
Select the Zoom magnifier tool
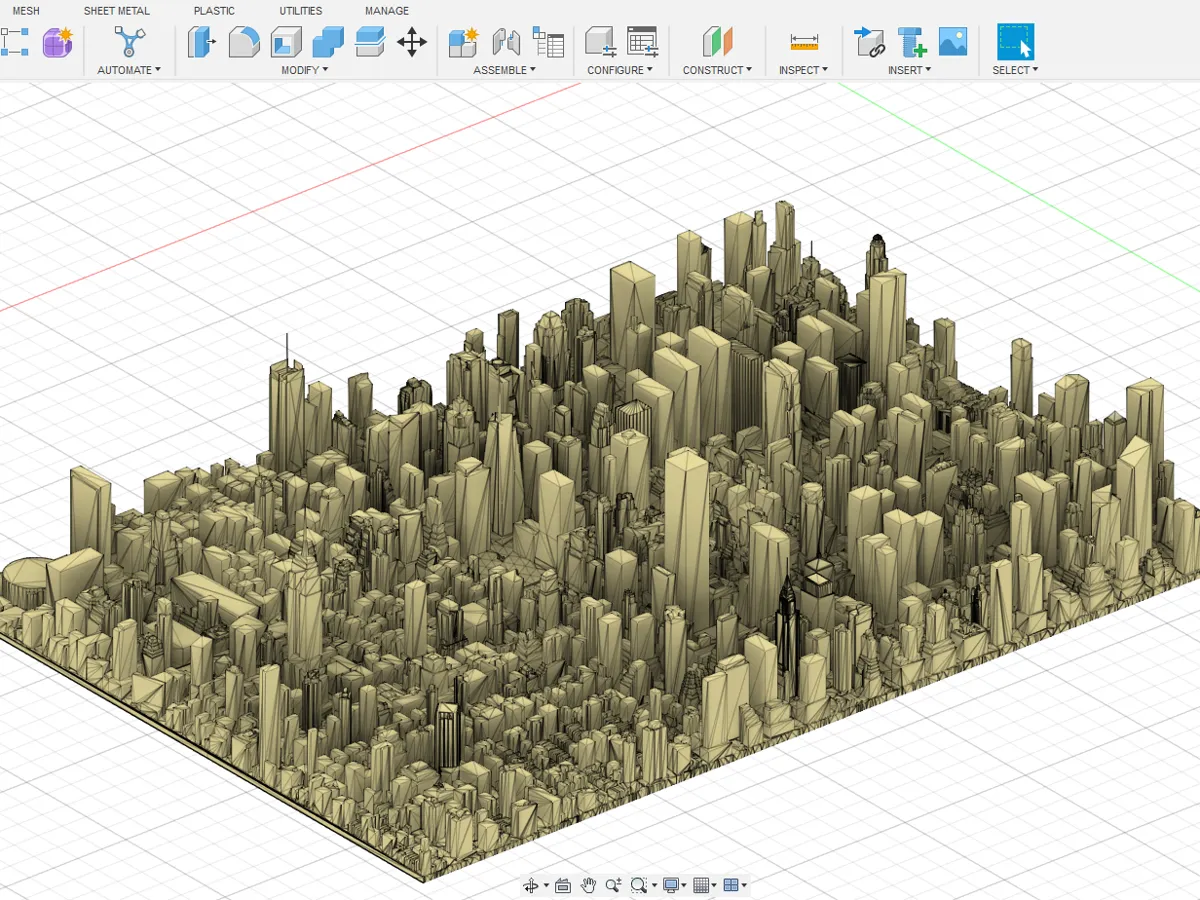click(613, 885)
